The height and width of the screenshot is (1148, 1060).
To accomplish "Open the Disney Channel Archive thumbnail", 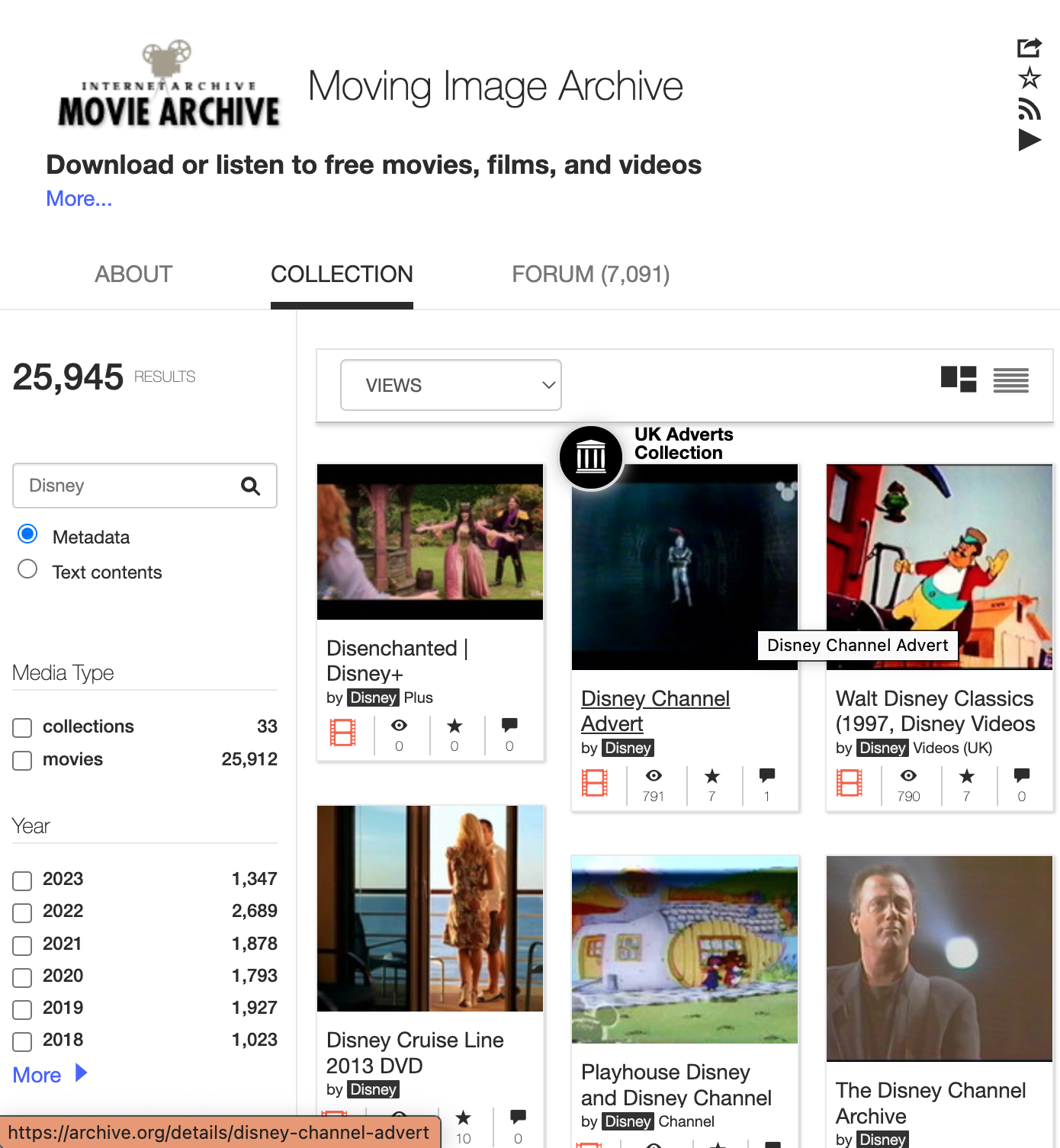I will (940, 959).
